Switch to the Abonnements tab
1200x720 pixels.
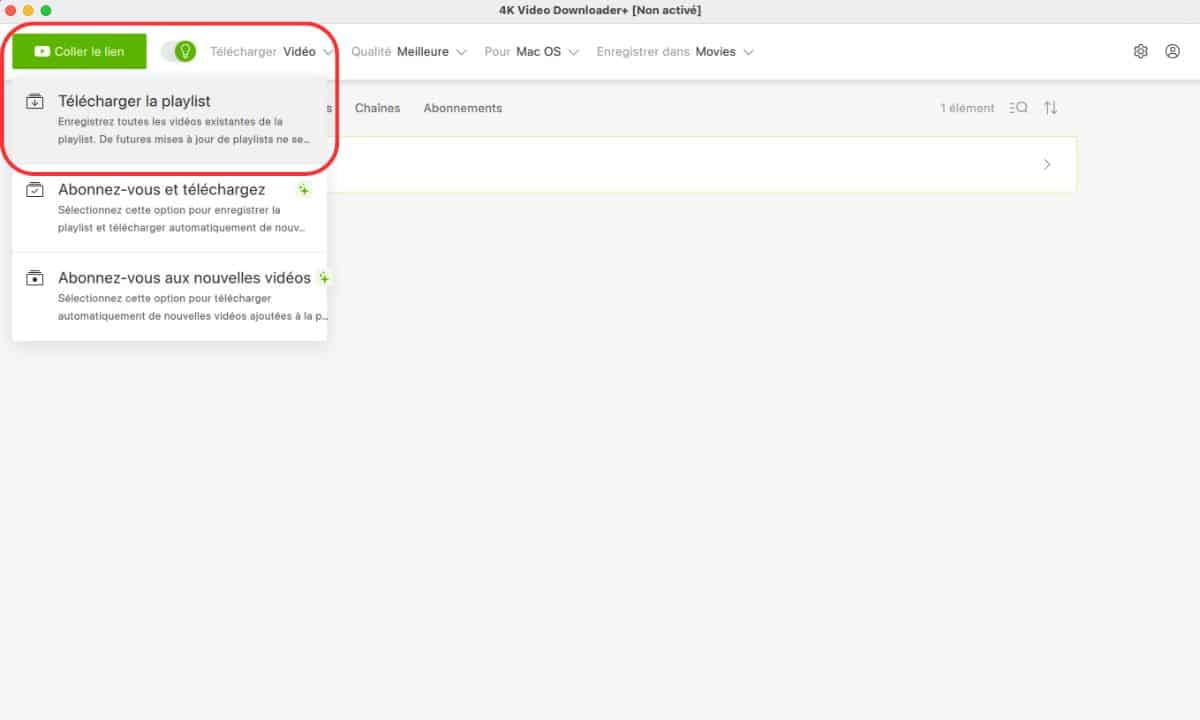[463, 108]
